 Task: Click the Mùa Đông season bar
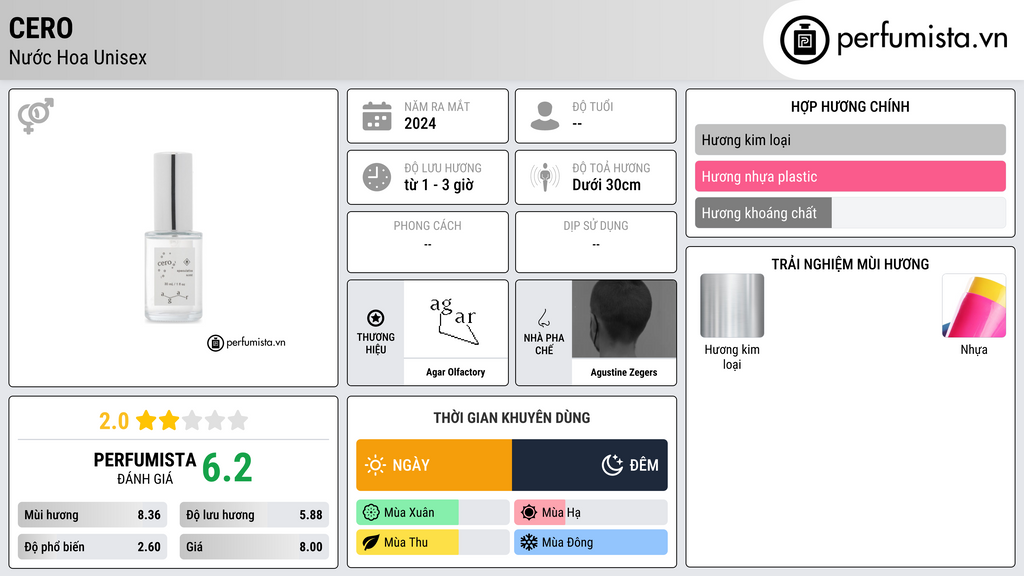[591, 542]
